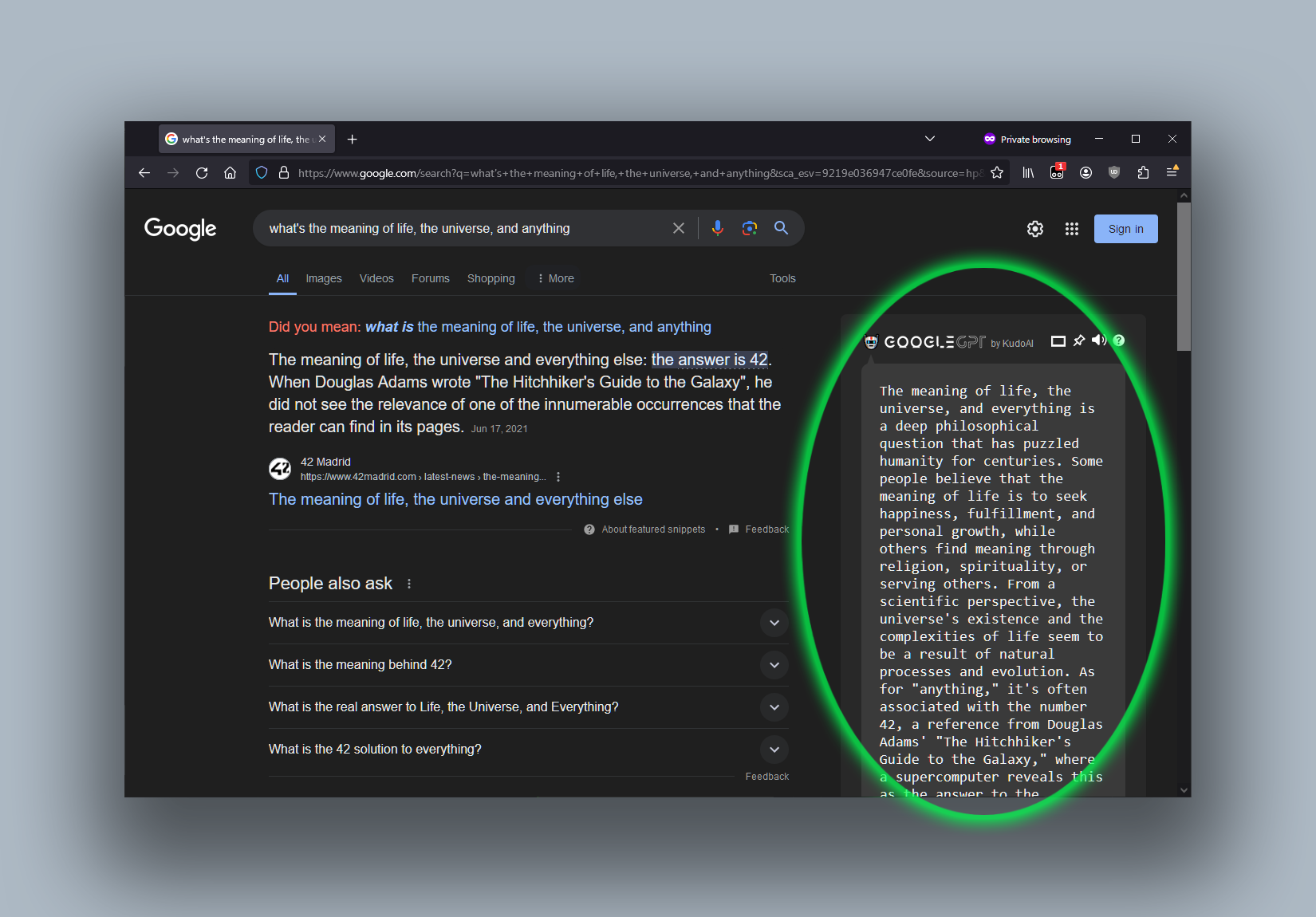
Task: Open About featured snippets
Action: [x=645, y=529]
